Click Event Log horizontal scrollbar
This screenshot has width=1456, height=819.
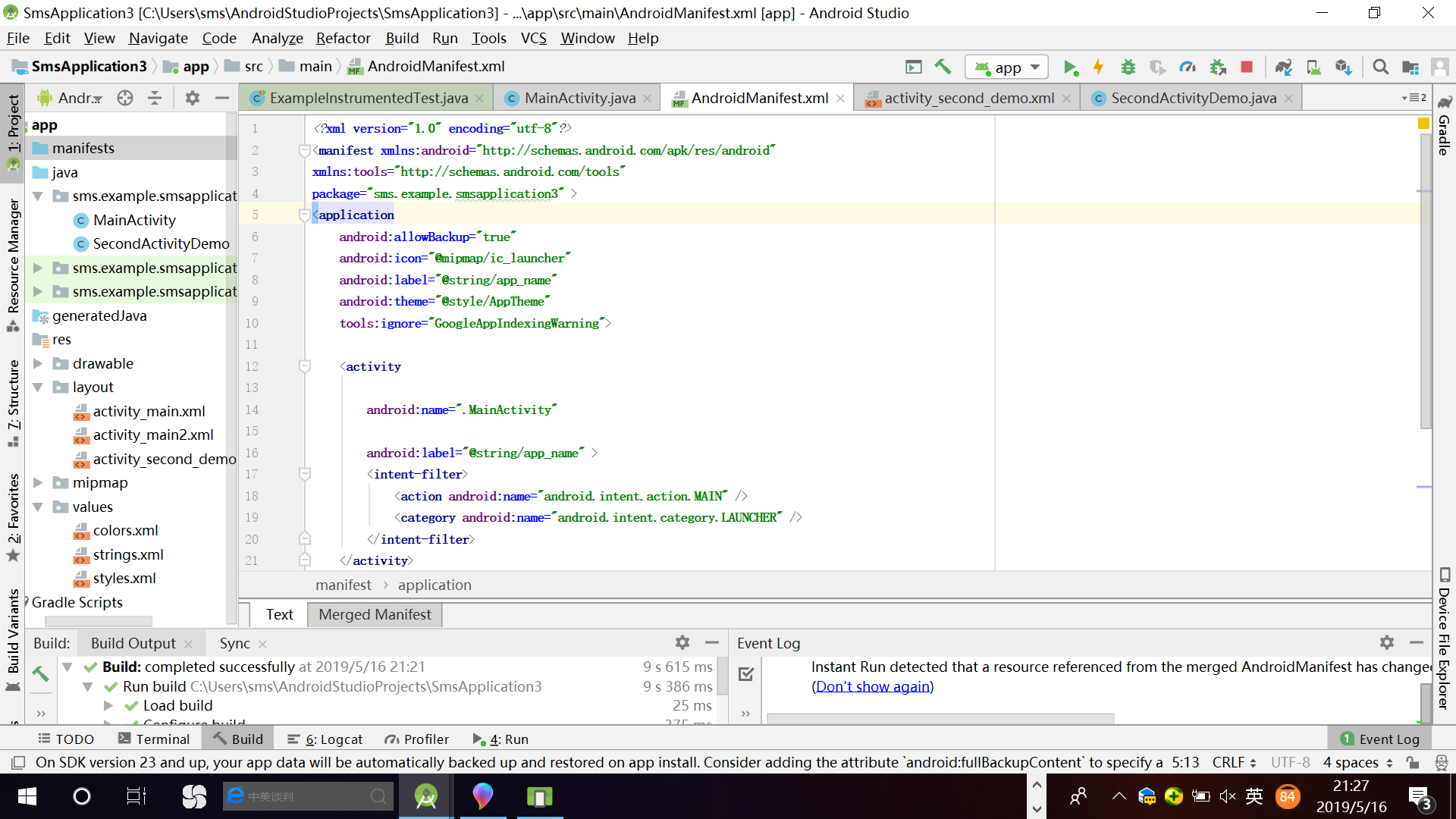(940, 717)
